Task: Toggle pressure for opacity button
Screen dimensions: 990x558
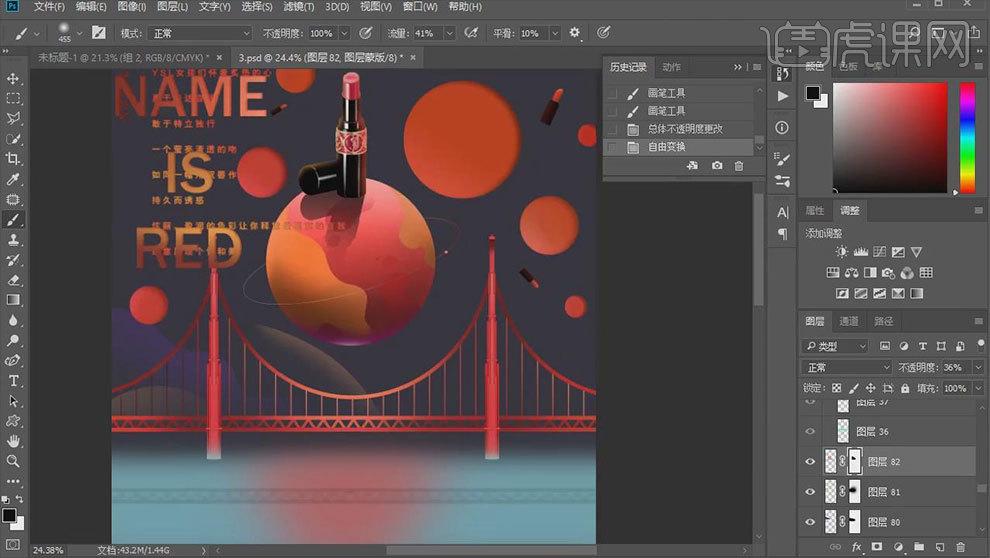Action: coord(366,33)
